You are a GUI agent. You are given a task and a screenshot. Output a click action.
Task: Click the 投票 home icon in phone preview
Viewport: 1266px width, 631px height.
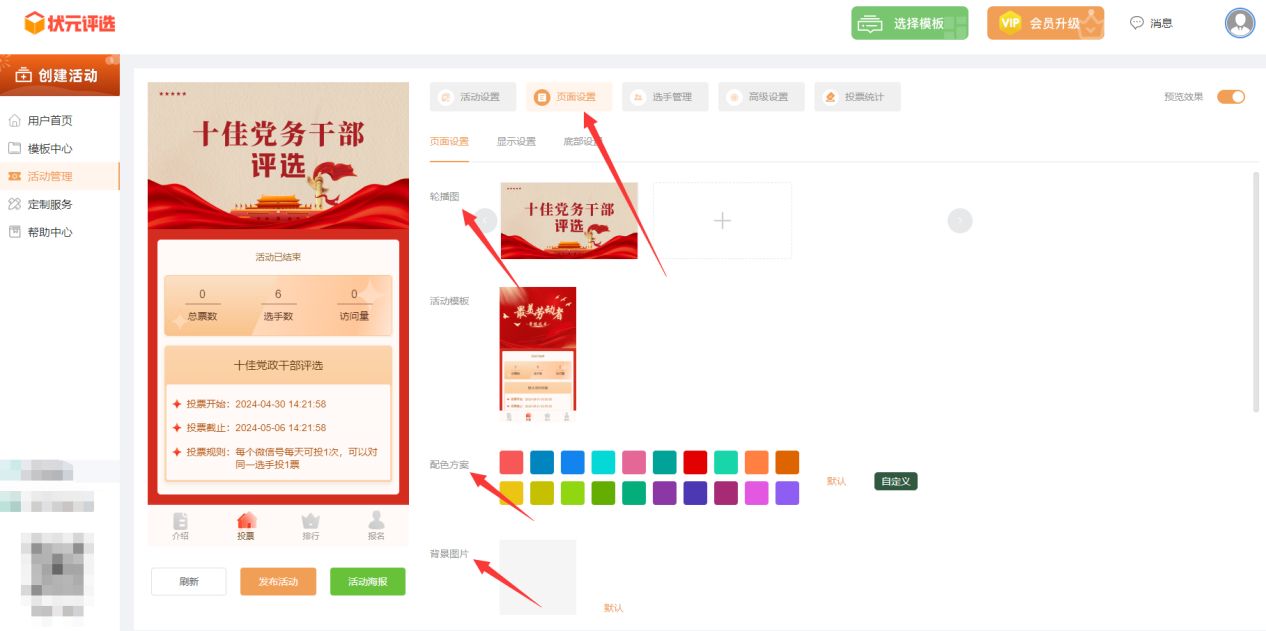pos(246,521)
